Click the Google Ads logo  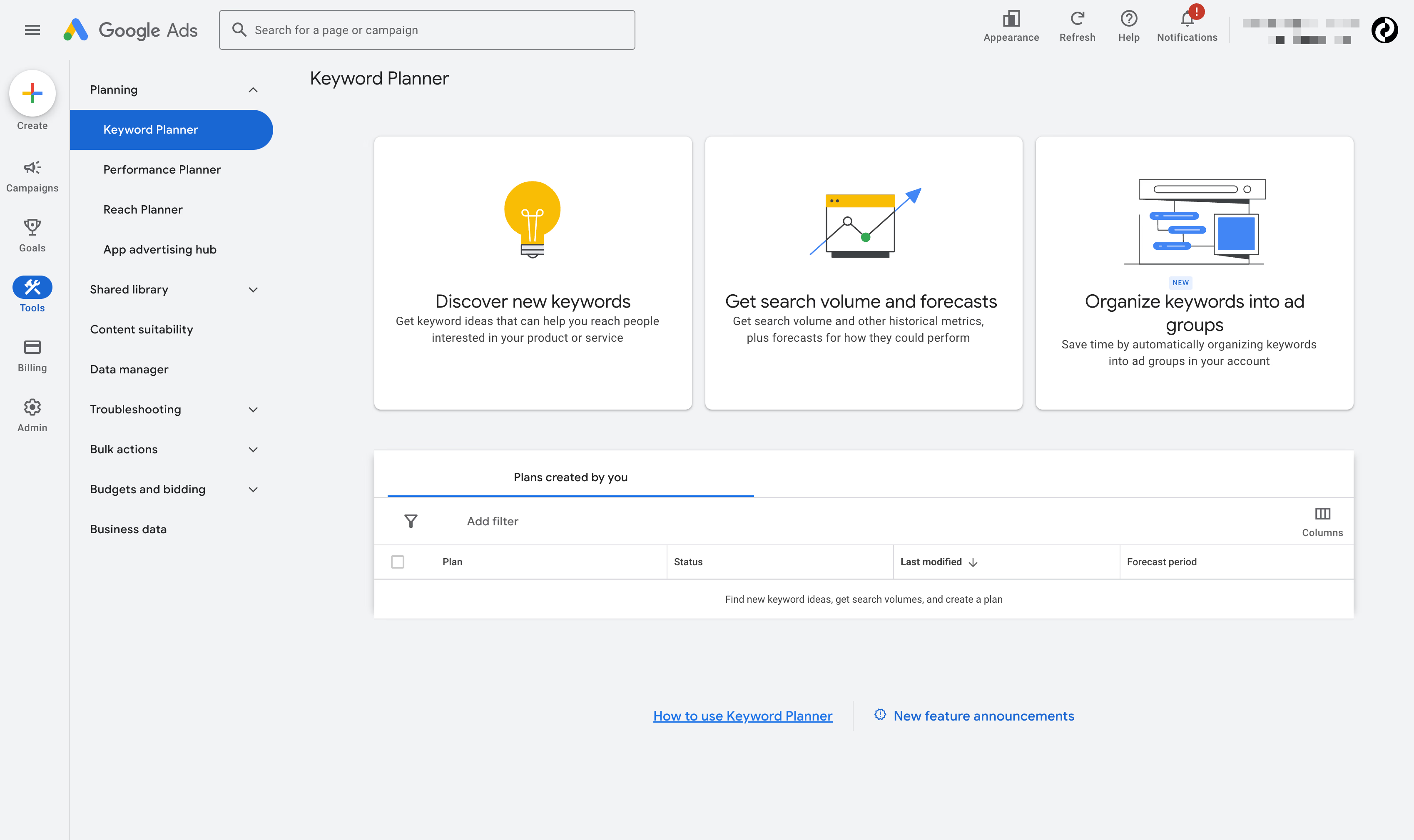tap(130, 30)
